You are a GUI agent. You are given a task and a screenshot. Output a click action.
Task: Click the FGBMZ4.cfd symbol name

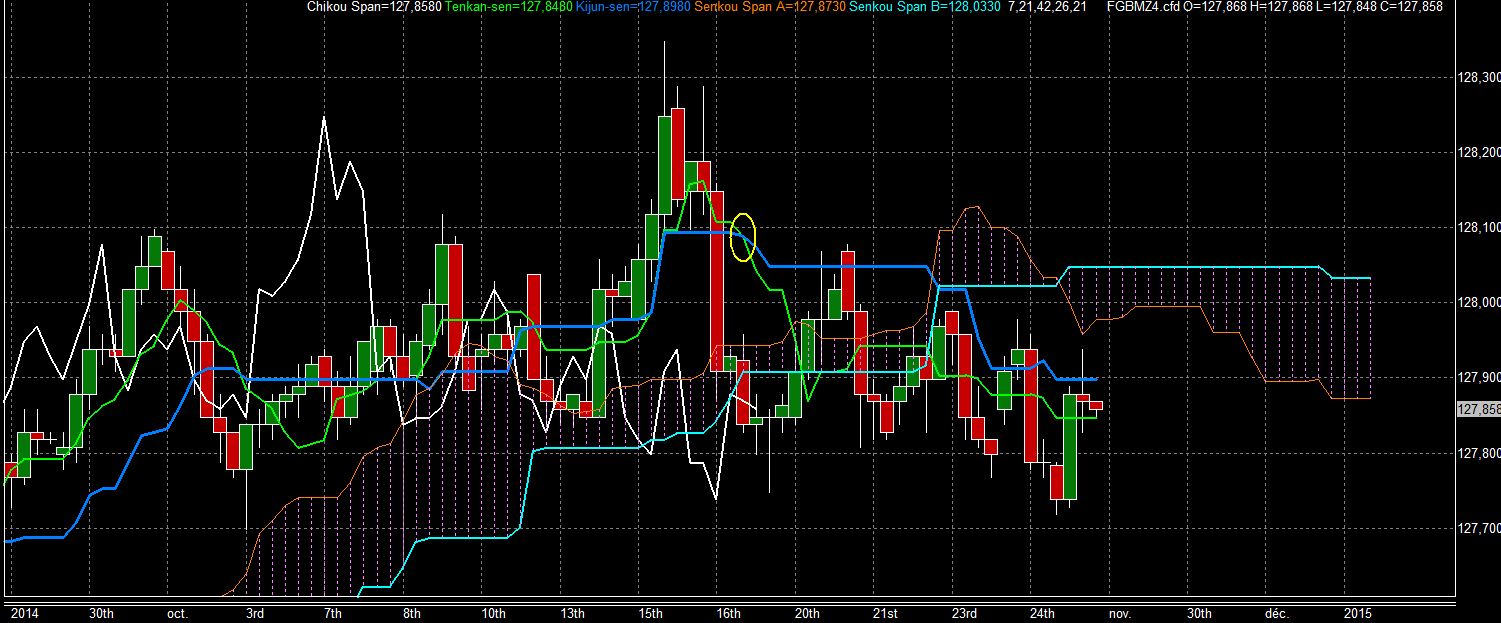pyautogui.click(x=1146, y=6)
